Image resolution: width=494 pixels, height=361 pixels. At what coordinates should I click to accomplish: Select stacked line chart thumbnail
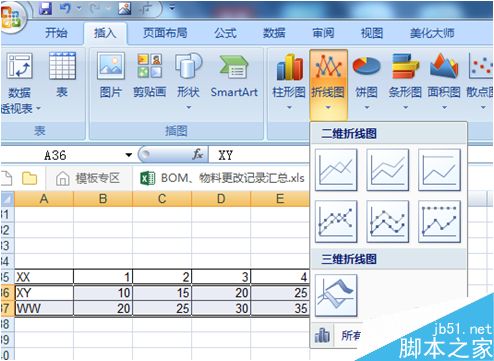pyautogui.click(x=388, y=170)
